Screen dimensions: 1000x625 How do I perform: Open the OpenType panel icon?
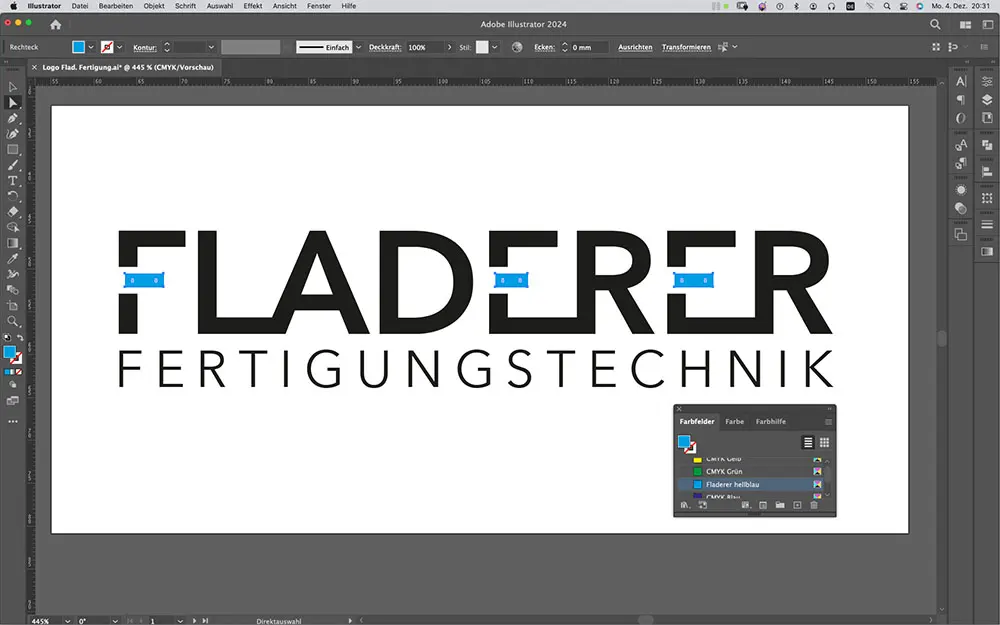pos(961,118)
